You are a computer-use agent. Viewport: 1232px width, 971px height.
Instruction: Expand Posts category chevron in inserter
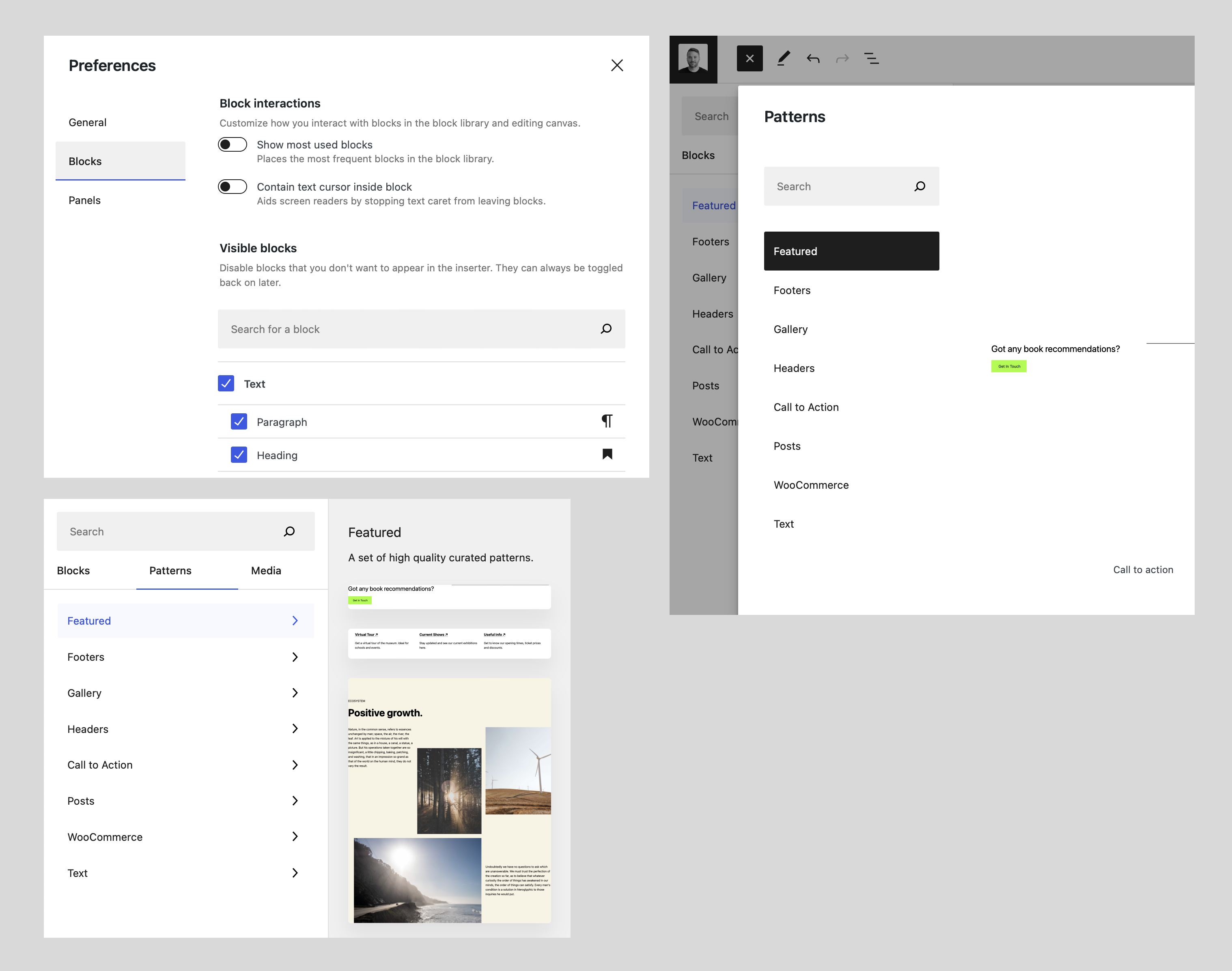click(295, 801)
